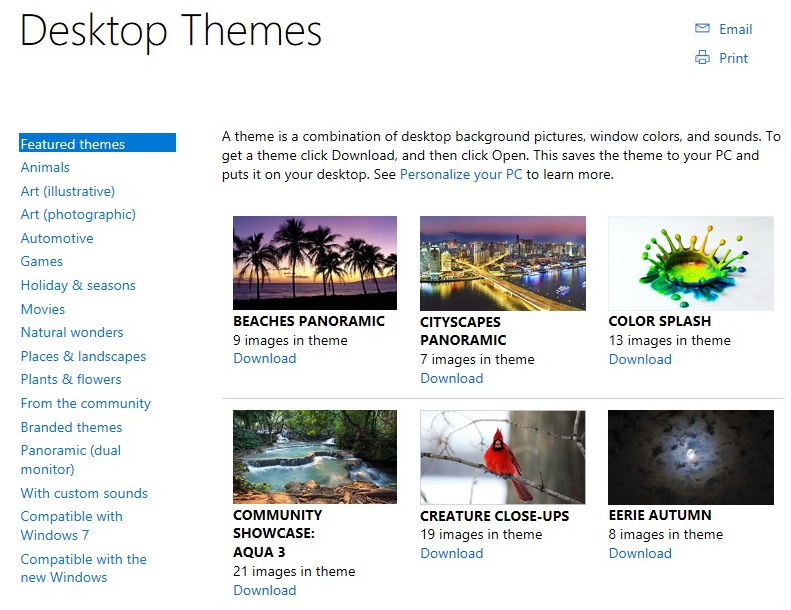Open the Animals category
This screenshot has height=610, width=791.
(x=45, y=167)
